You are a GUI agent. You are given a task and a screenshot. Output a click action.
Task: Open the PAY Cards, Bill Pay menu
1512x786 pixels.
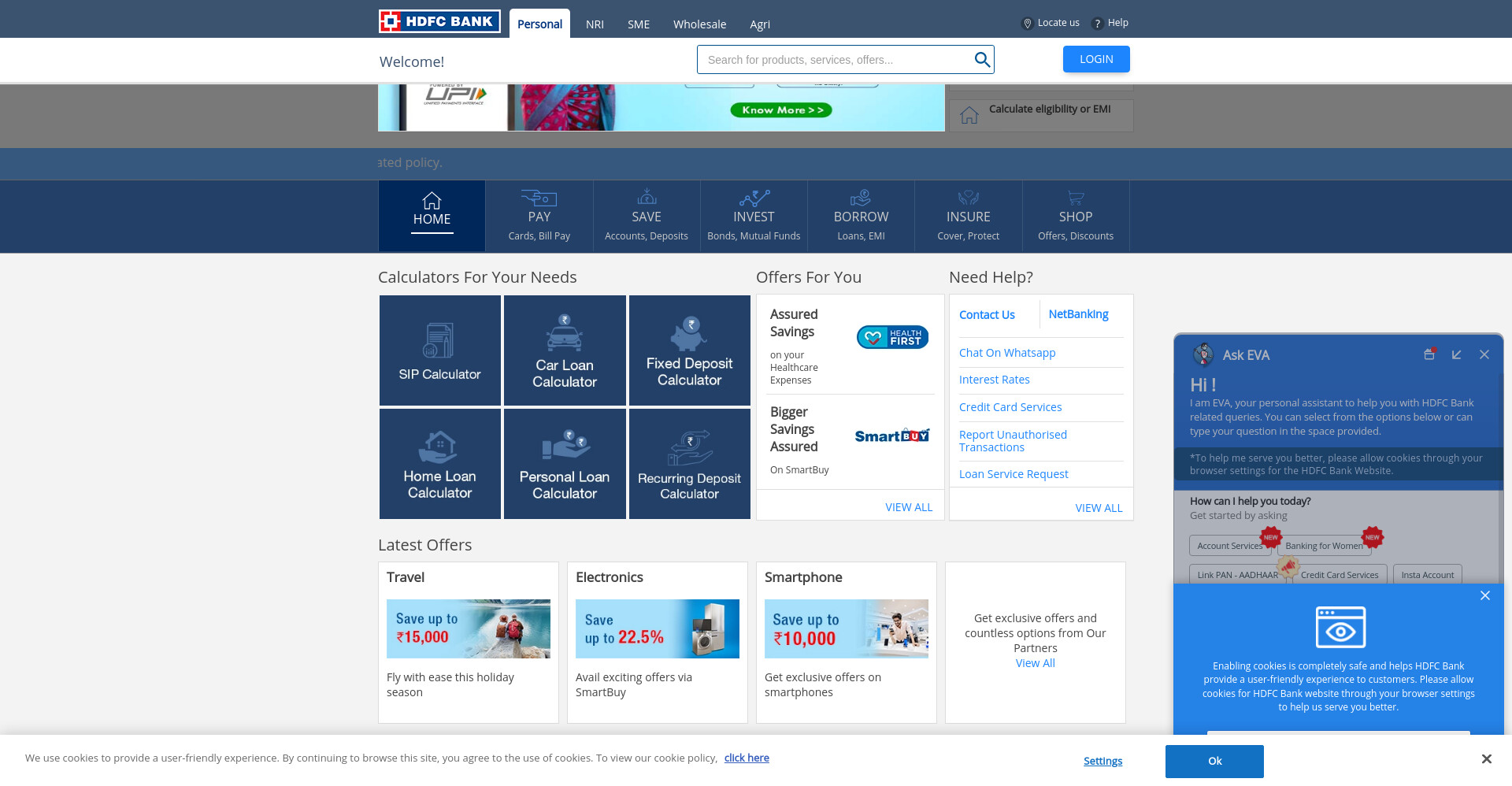(x=539, y=216)
